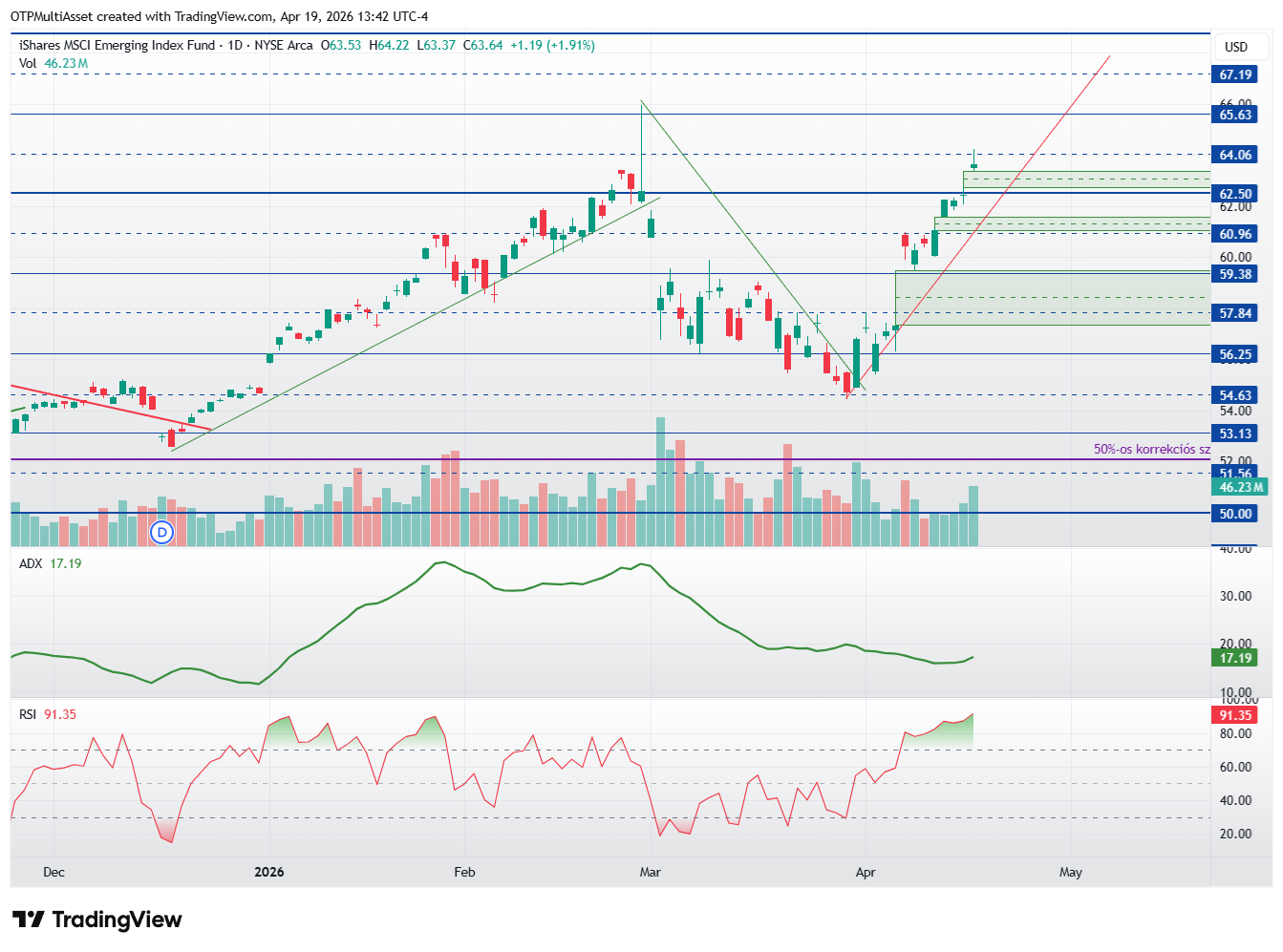Open the RSI indicator legend
The height and width of the screenshot is (952, 1283).
48,714
